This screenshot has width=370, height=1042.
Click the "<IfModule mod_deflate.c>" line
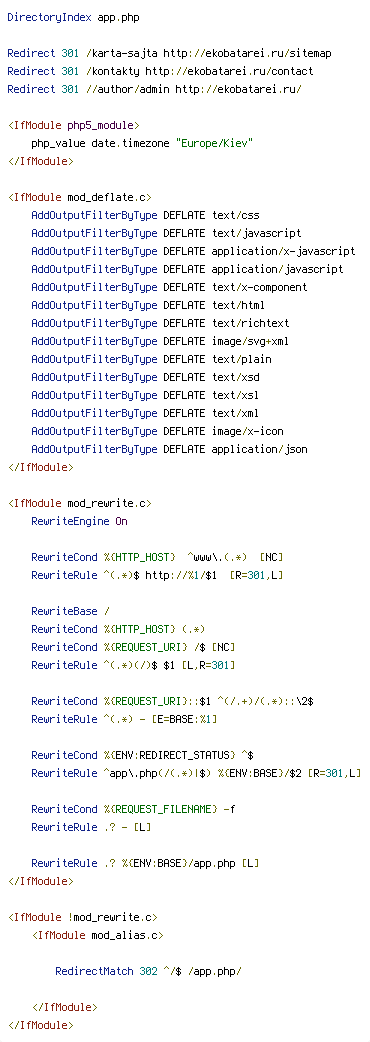click(80, 197)
